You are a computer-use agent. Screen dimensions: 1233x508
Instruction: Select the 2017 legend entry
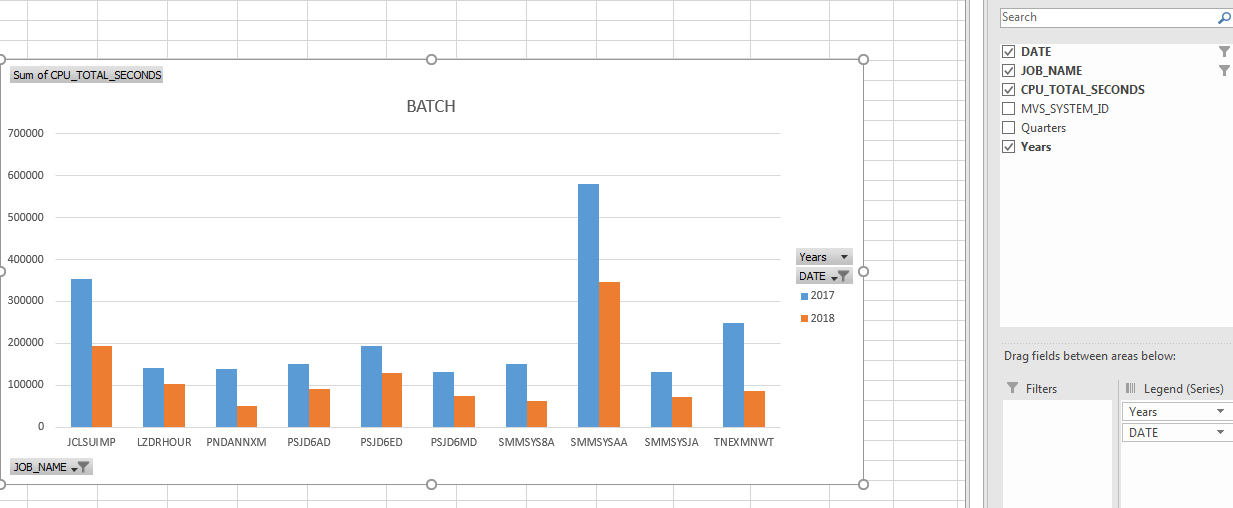817,296
